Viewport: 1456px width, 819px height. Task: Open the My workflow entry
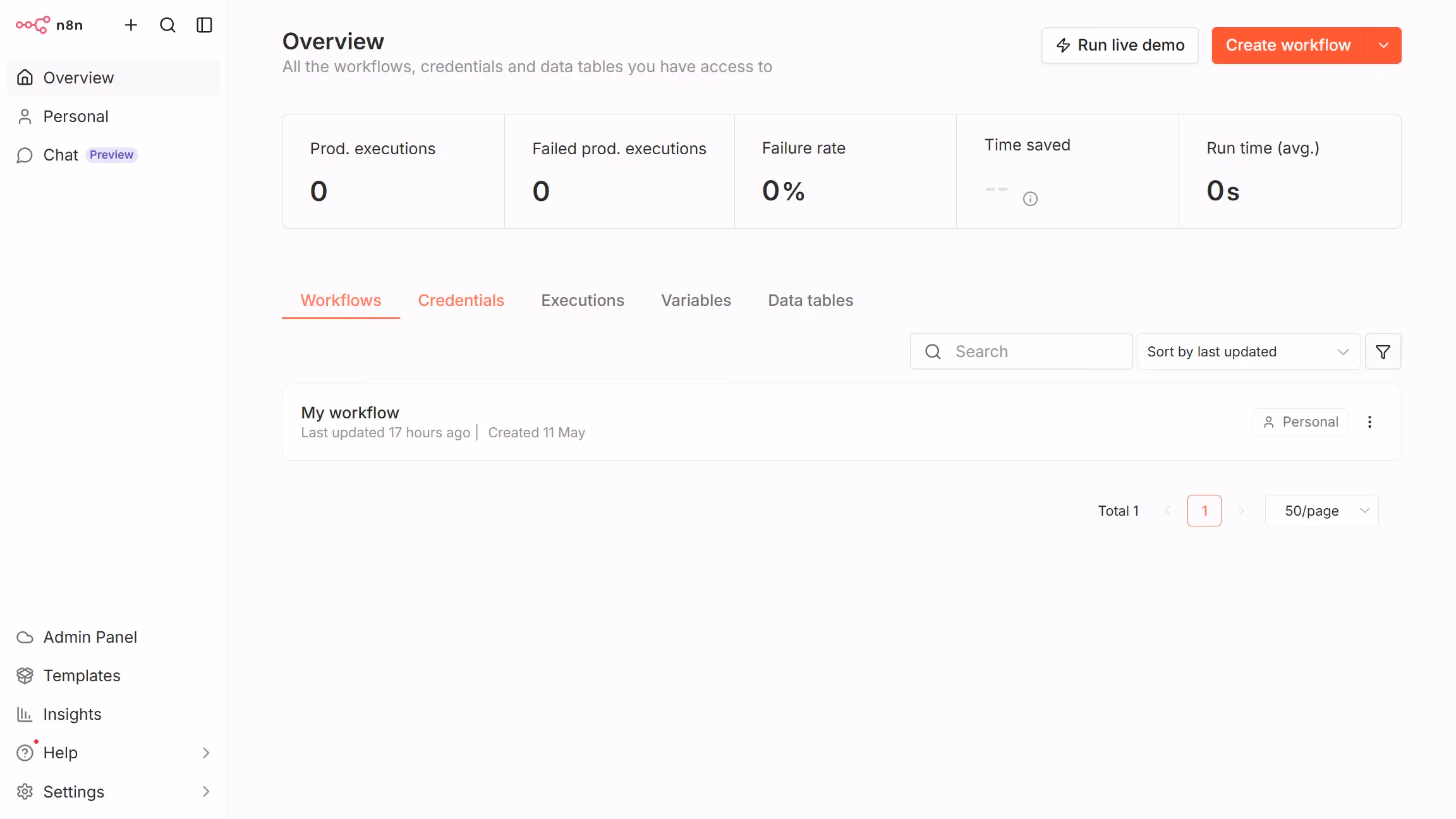coord(842,422)
